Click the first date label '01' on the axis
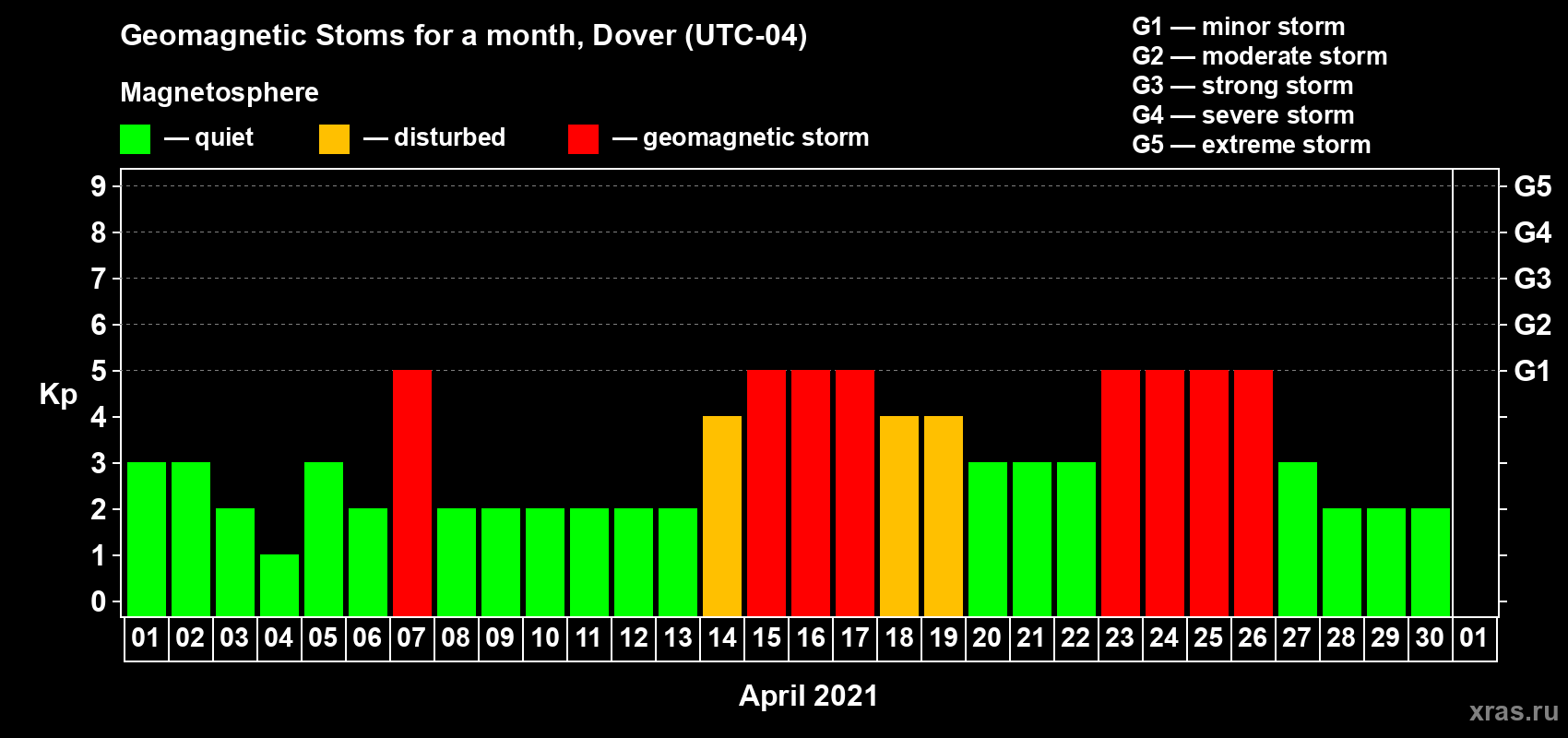Screen dimensions: 1568x738 coord(146,638)
